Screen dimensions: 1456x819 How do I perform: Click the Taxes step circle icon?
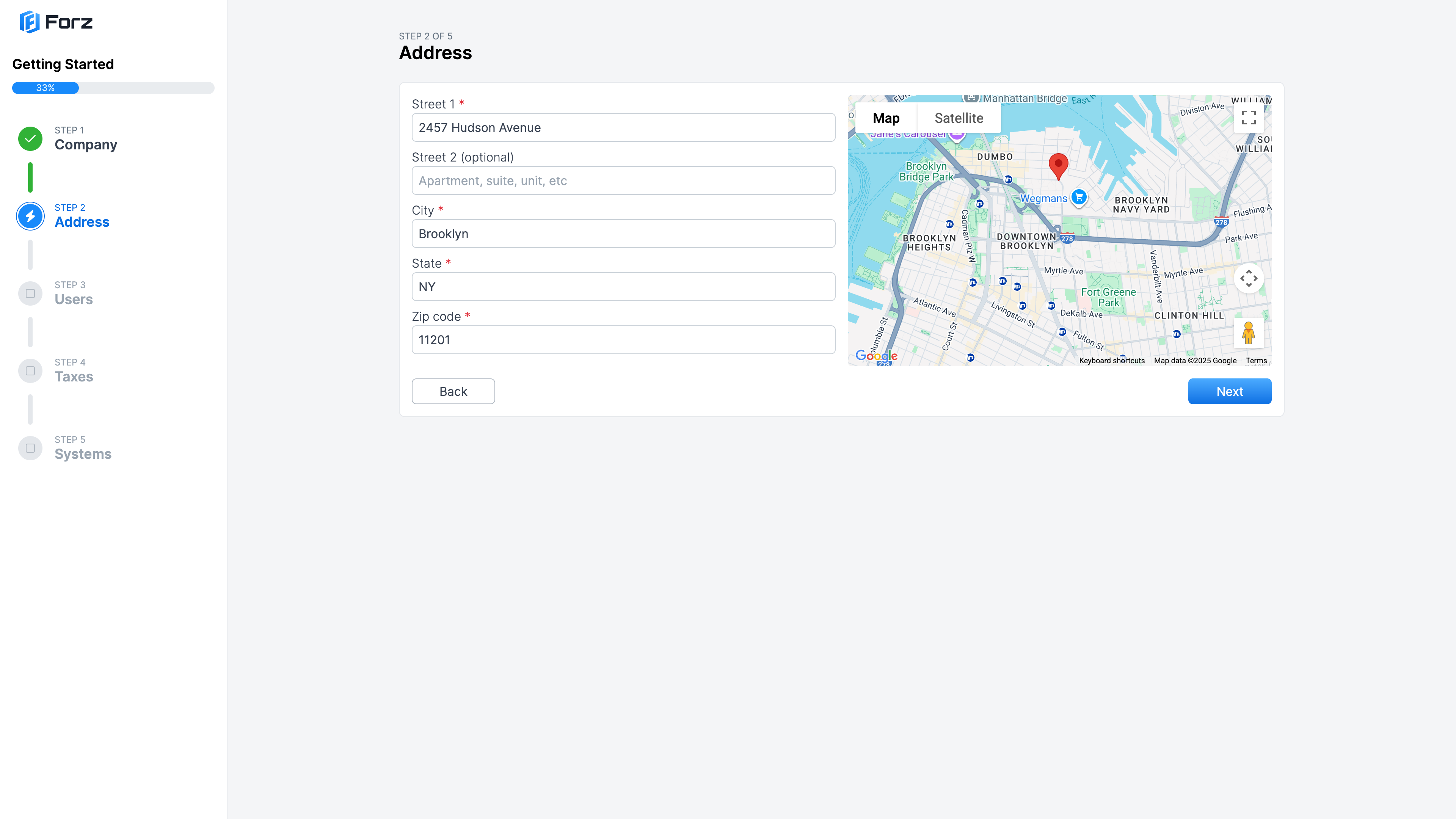[30, 371]
